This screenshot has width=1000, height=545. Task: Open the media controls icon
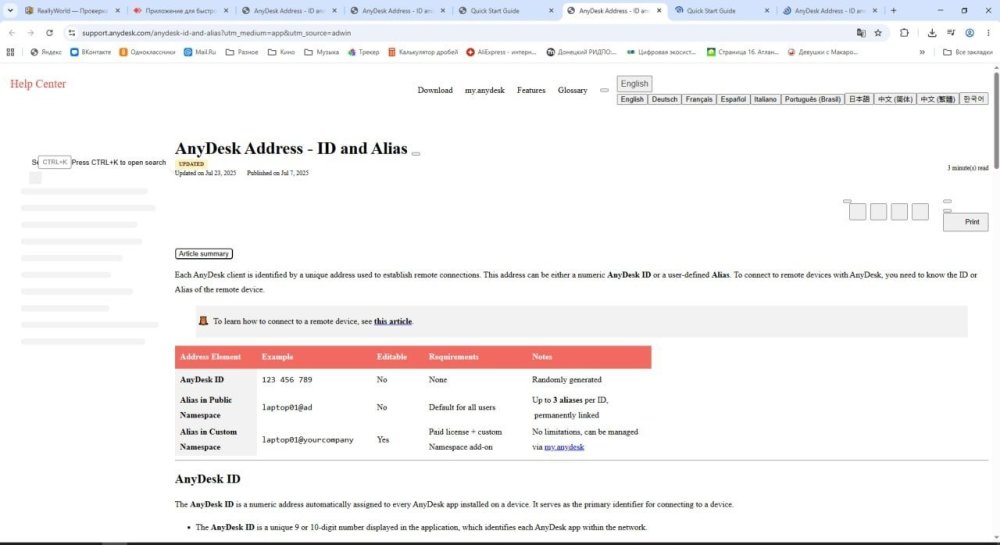coord(950,33)
